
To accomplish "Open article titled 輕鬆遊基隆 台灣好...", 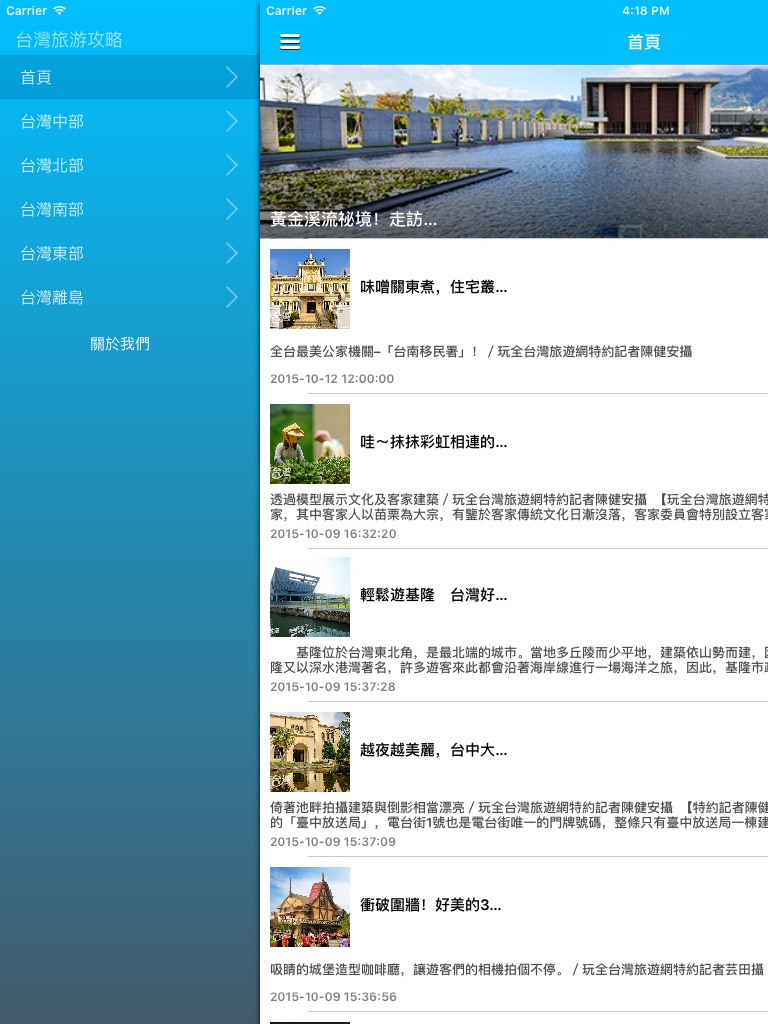I will pyautogui.click(x=434, y=595).
